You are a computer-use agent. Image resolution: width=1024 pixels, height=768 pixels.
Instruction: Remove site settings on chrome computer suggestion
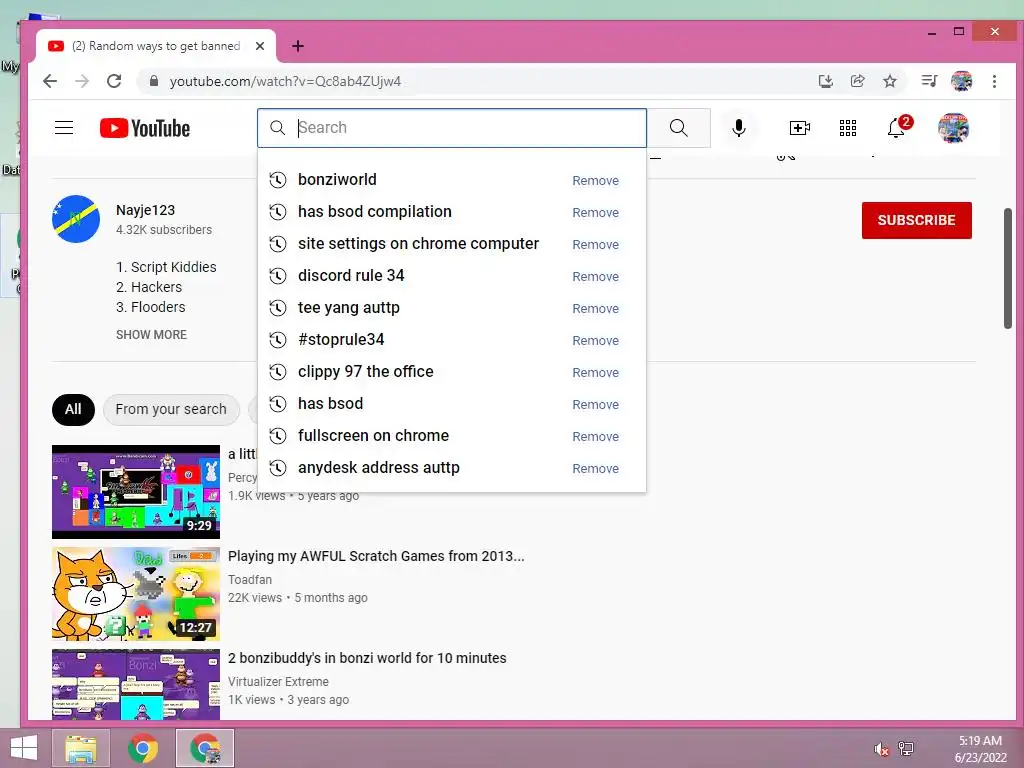[596, 245]
